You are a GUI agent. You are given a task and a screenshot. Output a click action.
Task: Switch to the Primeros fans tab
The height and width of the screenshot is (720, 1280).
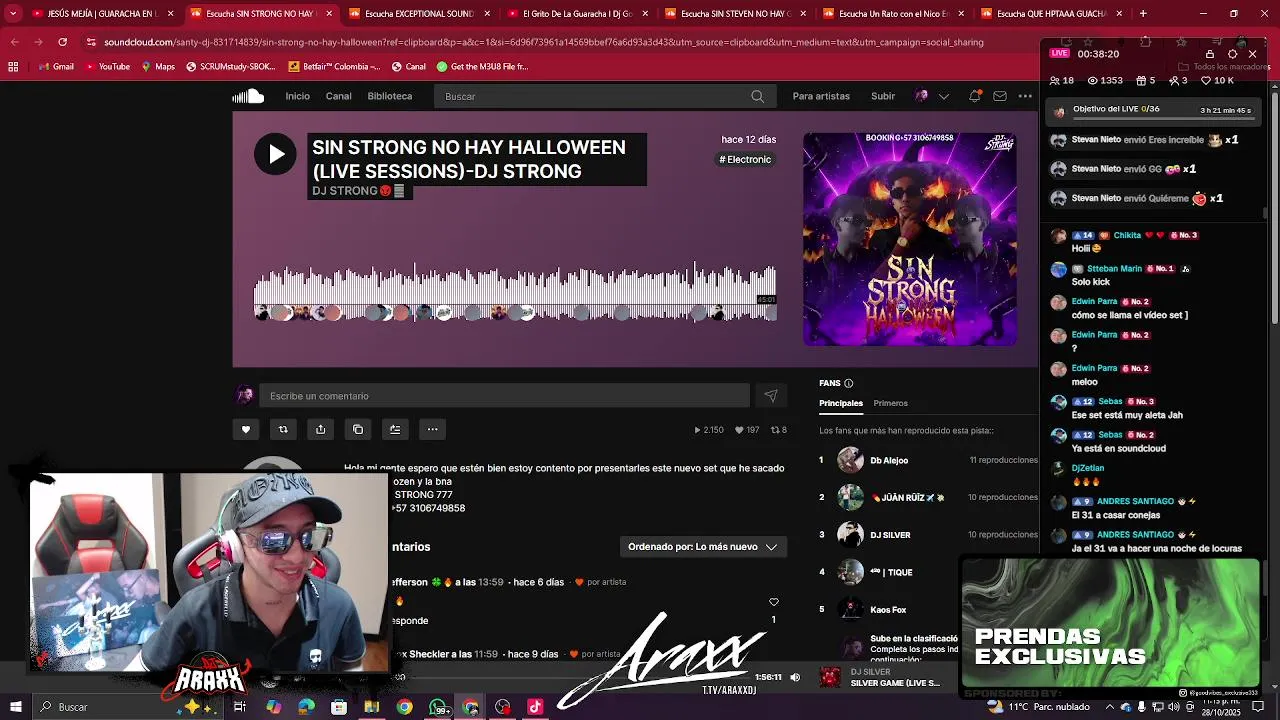[x=890, y=403]
